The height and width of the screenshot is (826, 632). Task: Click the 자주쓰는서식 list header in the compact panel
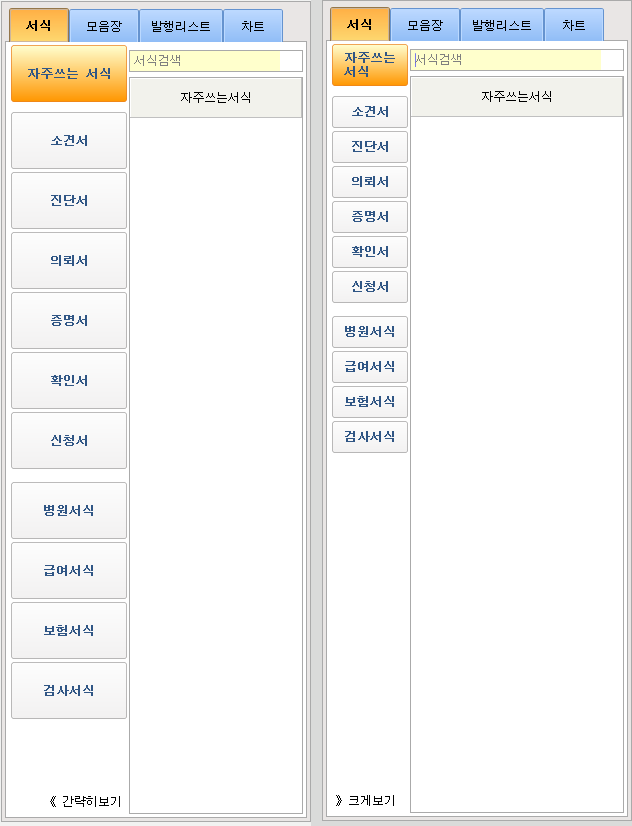coord(516,97)
